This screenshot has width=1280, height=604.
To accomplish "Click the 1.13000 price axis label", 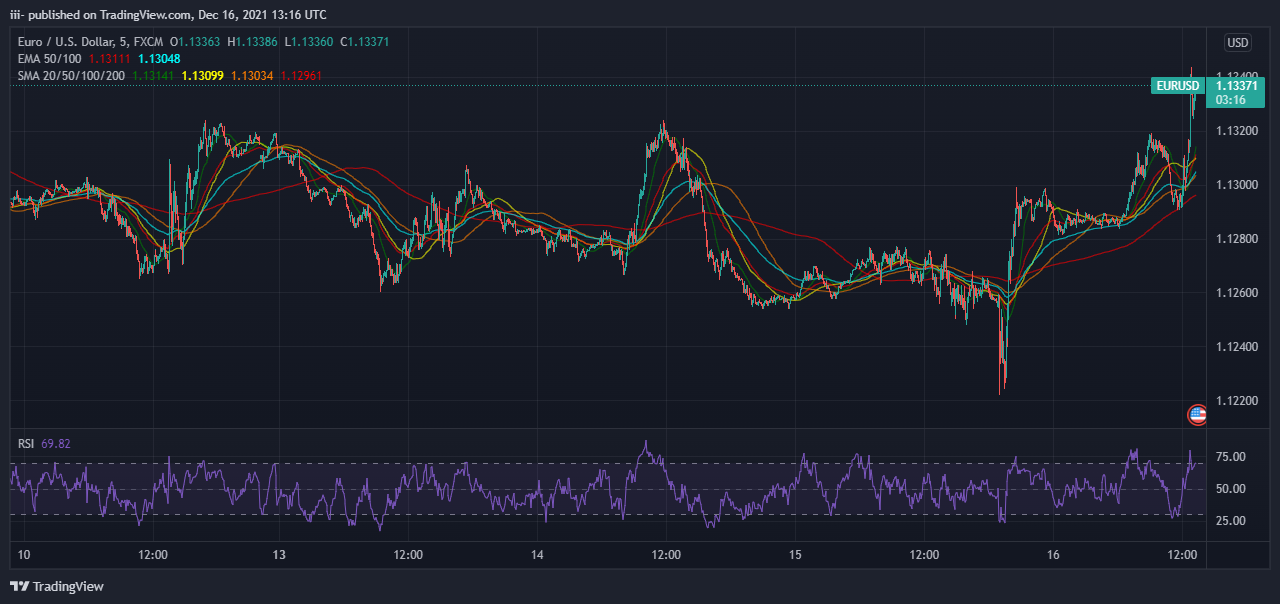I will click(x=1237, y=185).
